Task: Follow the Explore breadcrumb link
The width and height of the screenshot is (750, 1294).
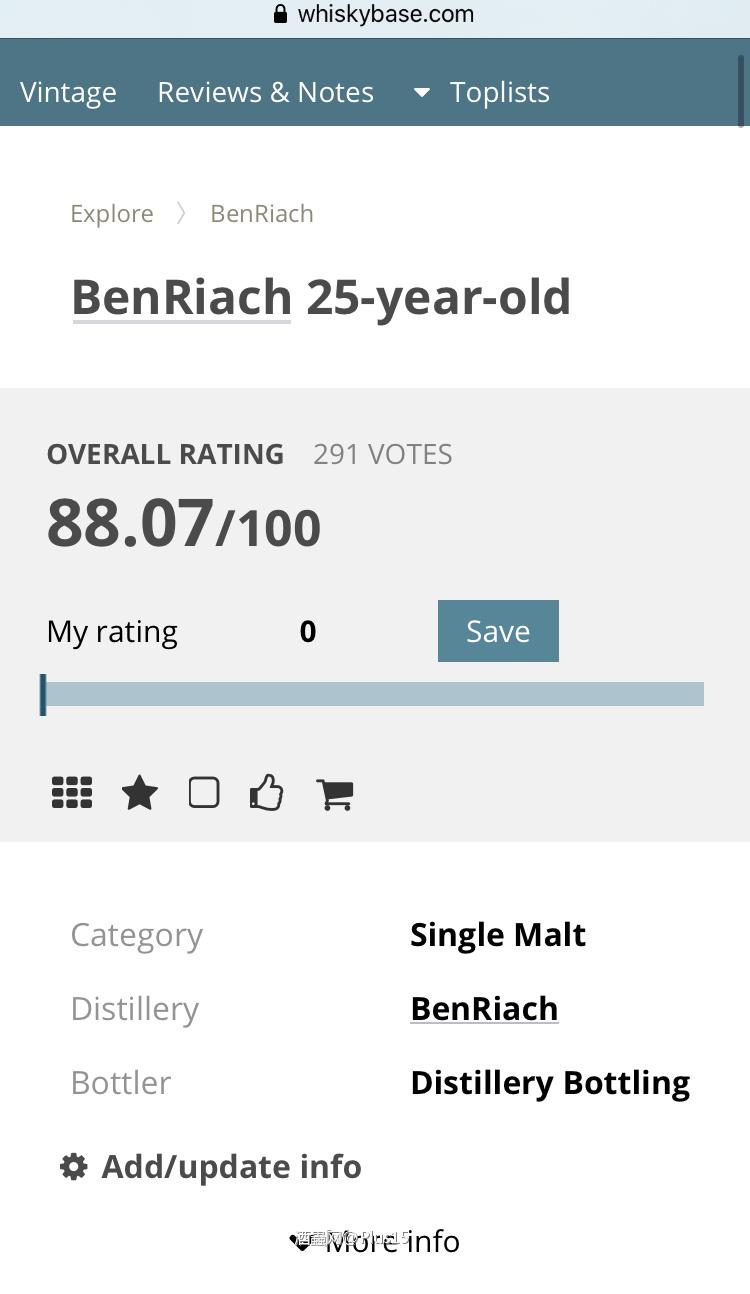Action: click(112, 214)
